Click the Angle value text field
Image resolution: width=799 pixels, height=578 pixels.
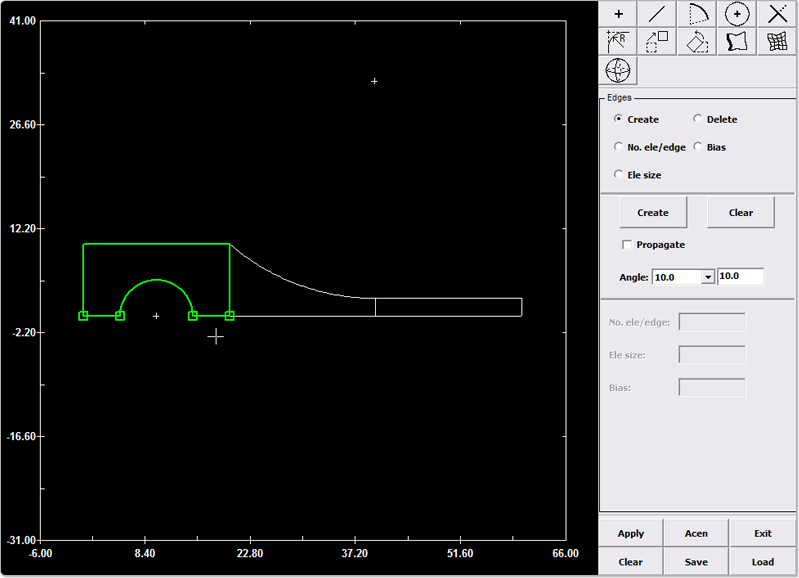(x=740, y=277)
